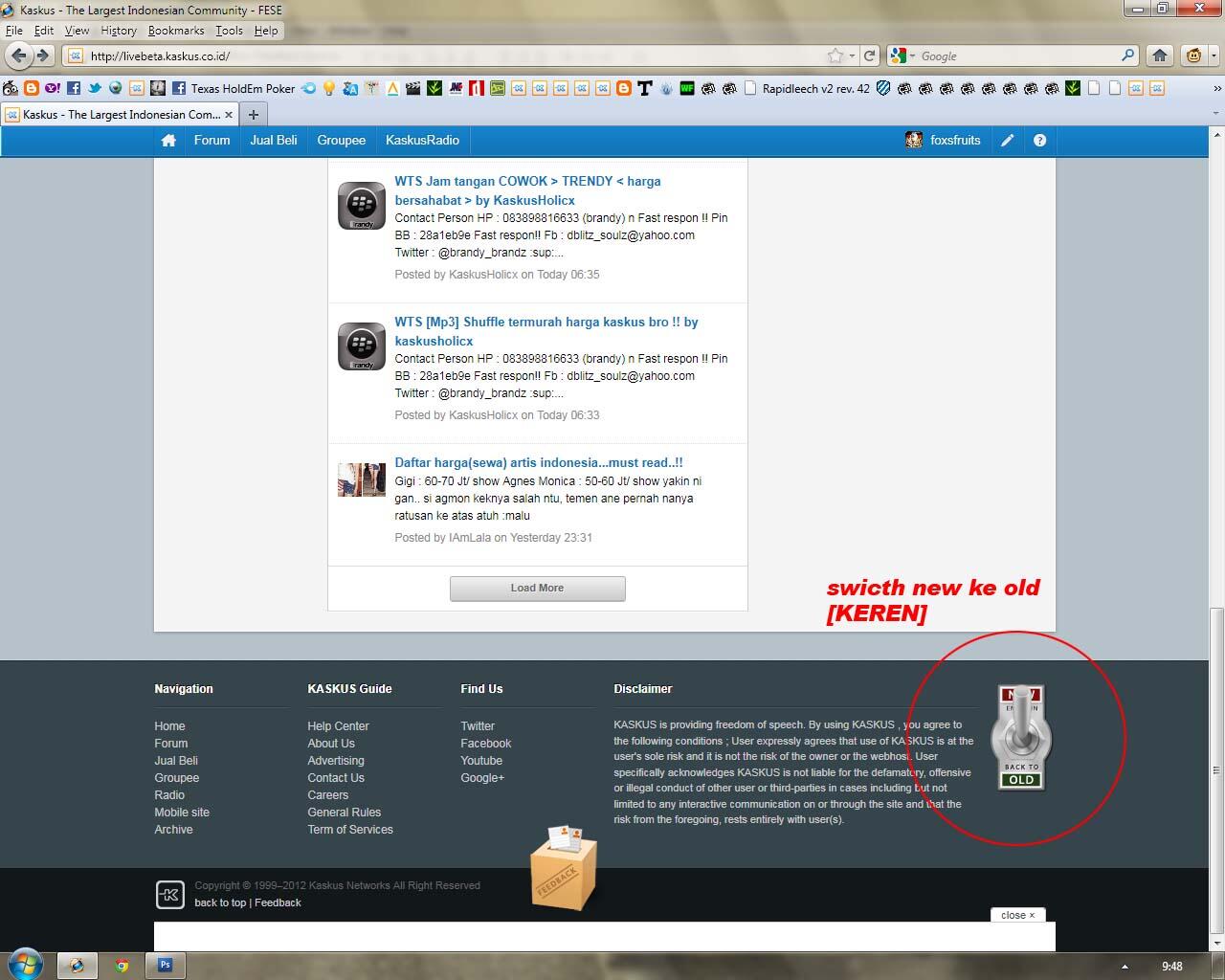Open the Edit menu
Viewport: 1225px width, 980px height.
[x=44, y=31]
